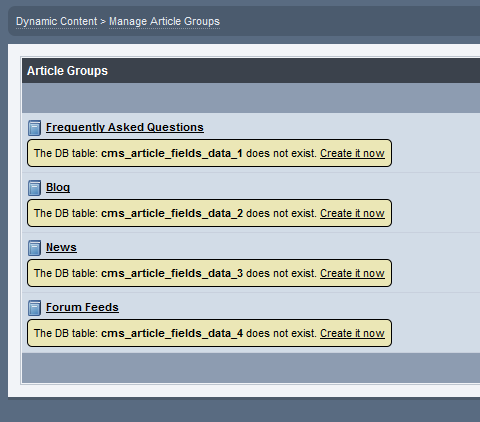Create the missing table for Forum Feeds
Image resolution: width=480 pixels, height=422 pixels.
point(352,333)
